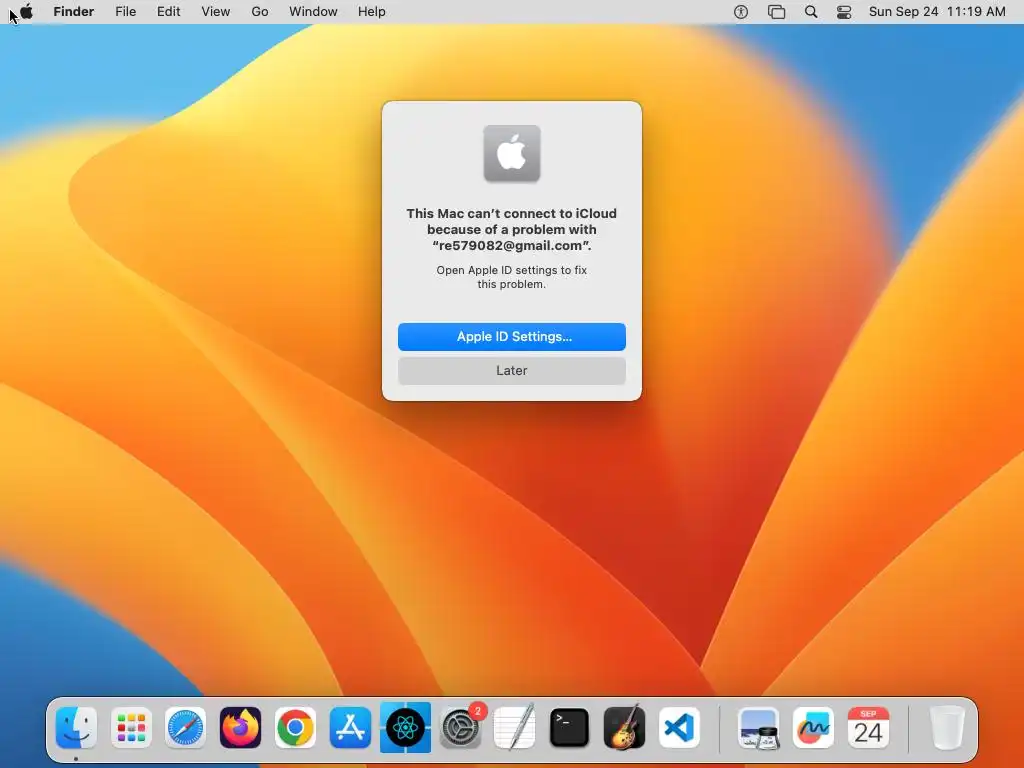Open the Apple menu
The width and height of the screenshot is (1024, 768).
27,11
